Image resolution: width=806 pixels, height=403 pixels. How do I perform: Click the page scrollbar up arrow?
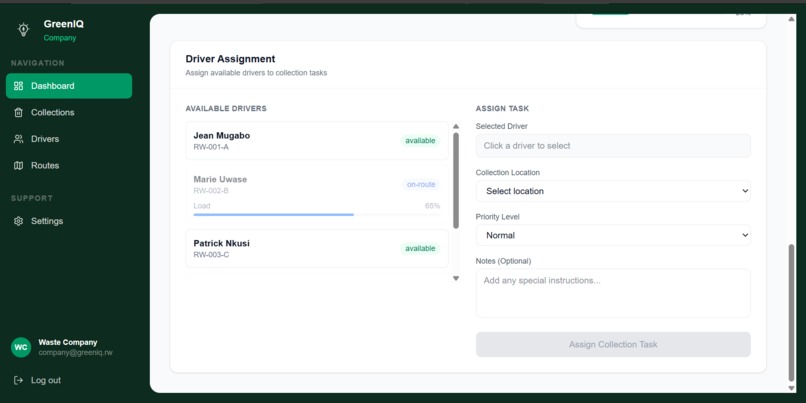(791, 19)
